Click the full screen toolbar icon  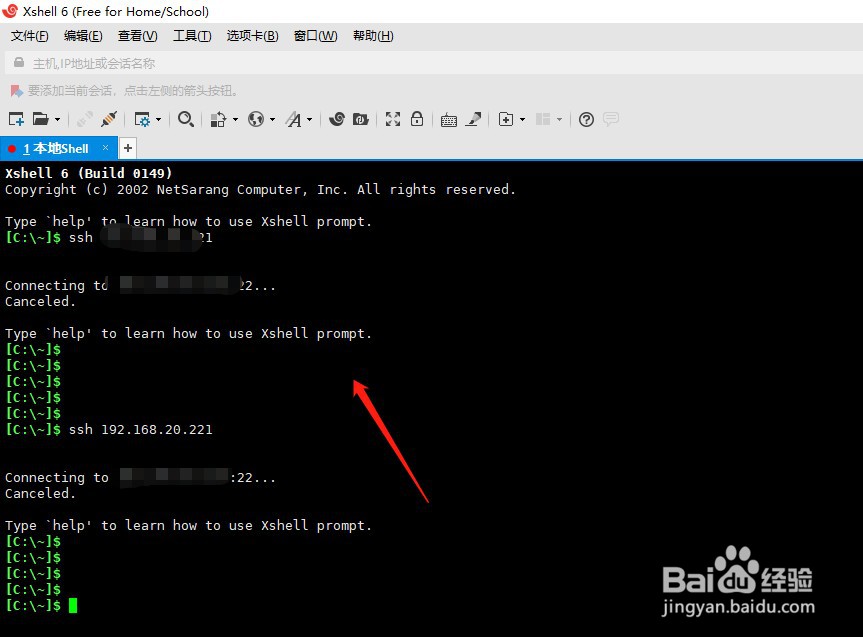point(394,119)
